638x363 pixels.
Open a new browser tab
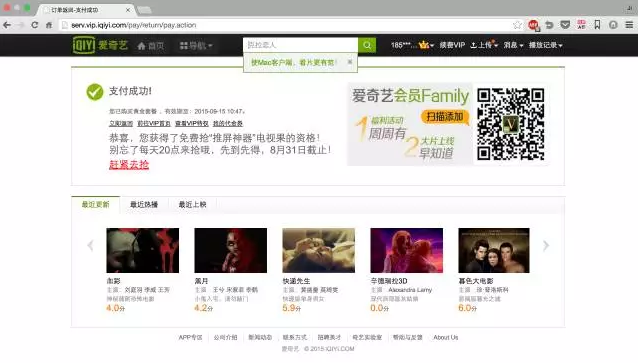(x=144, y=10)
